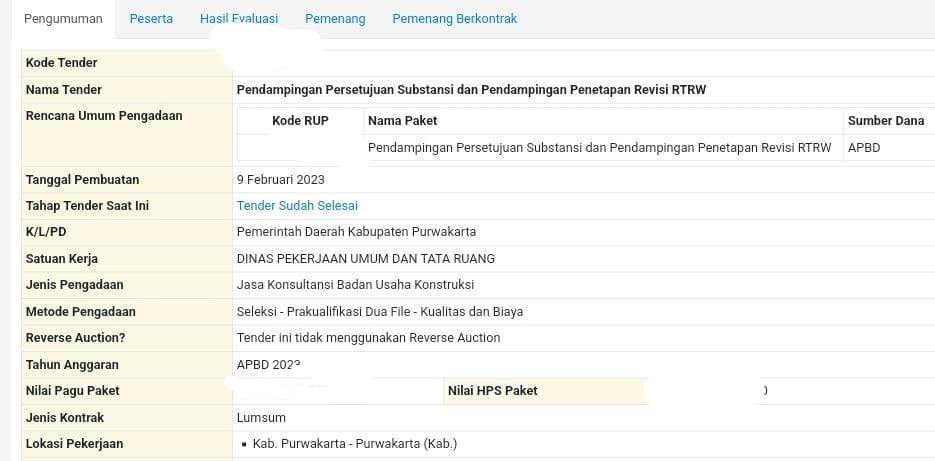The image size is (935, 461).
Task: Click the Sumber Dana column header
Action: [x=885, y=121]
